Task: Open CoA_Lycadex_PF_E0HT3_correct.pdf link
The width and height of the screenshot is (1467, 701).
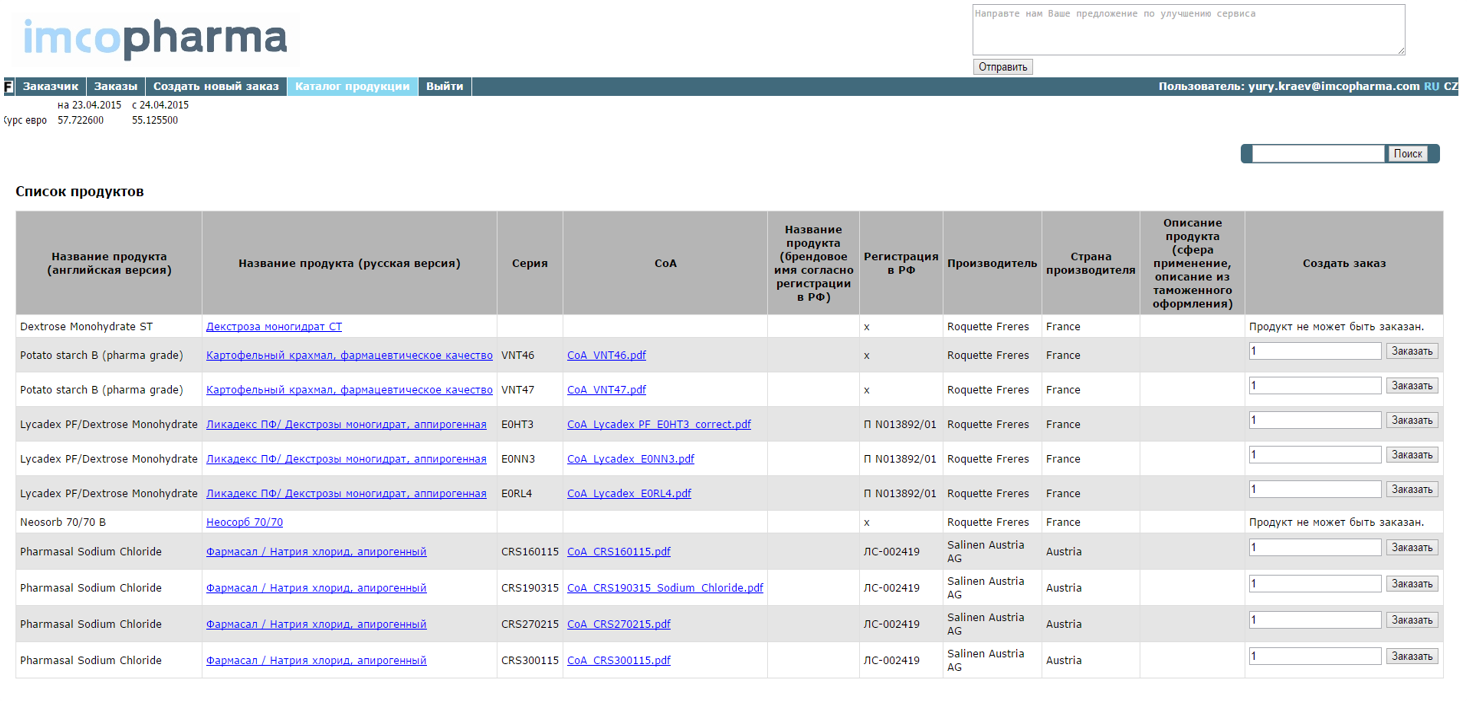Action: (658, 425)
